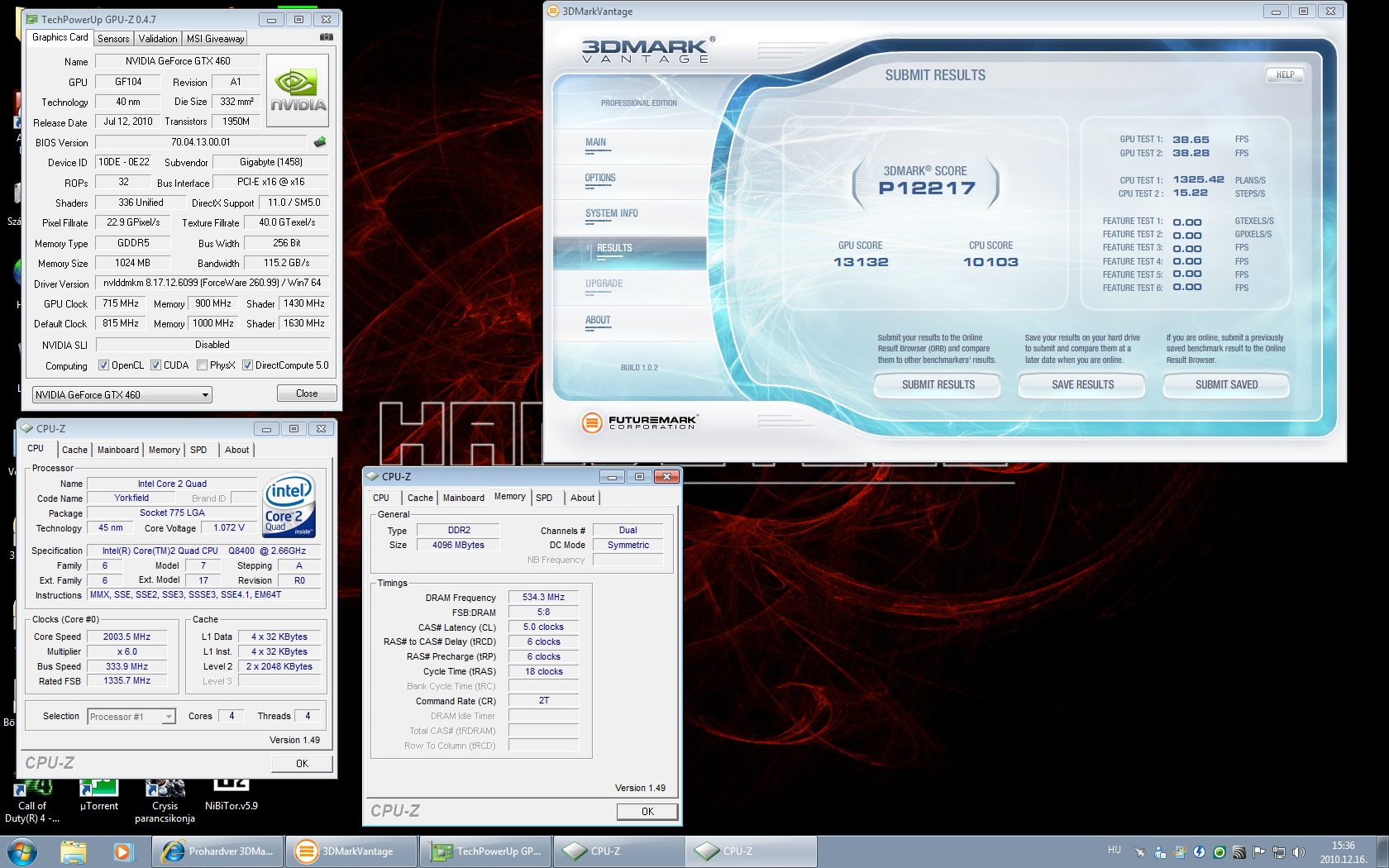Go to Main section in 3DMark Vantage
Screen dimensions: 1389x868
(x=595, y=143)
